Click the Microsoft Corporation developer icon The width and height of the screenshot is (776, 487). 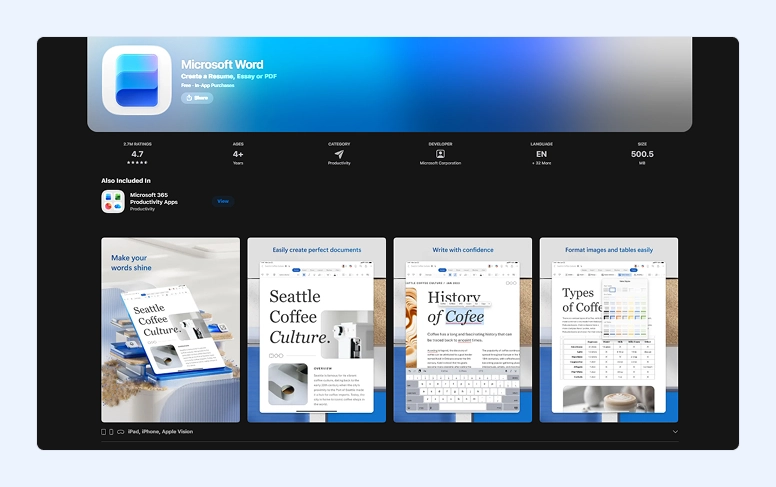(440, 154)
